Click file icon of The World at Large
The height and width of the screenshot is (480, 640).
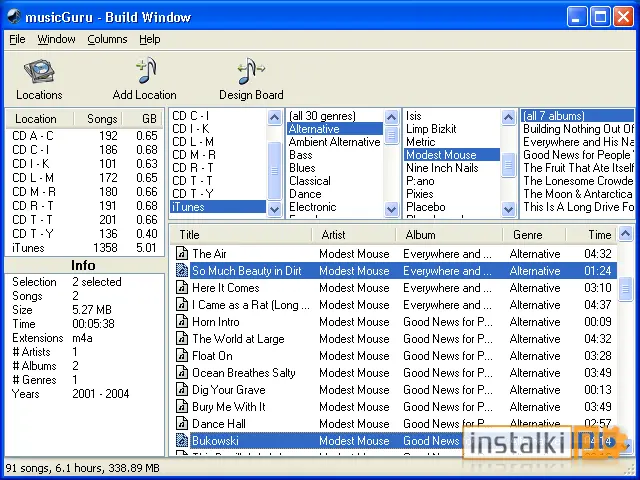[x=182, y=339]
